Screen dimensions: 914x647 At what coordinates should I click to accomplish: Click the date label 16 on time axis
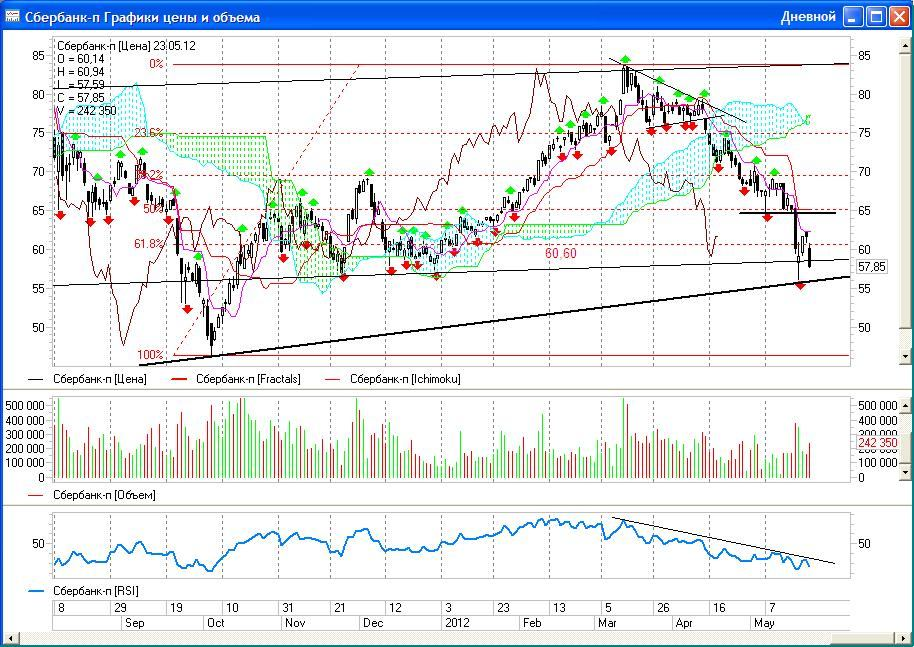(719, 607)
